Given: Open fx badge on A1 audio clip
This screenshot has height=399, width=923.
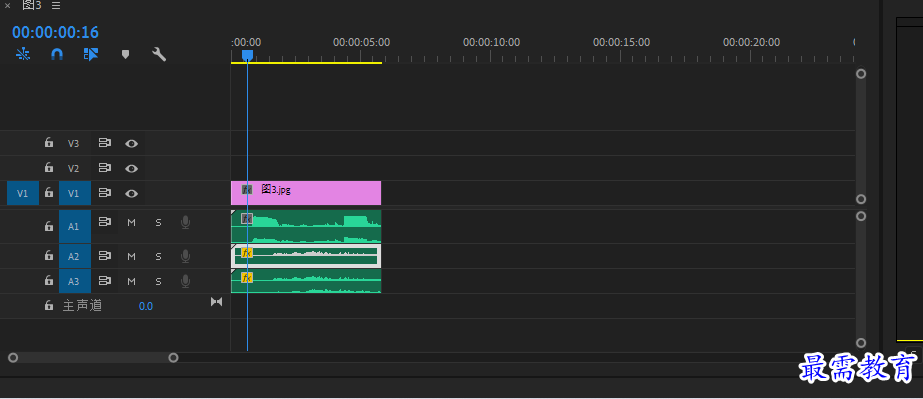Looking at the screenshot, I should 247,219.
